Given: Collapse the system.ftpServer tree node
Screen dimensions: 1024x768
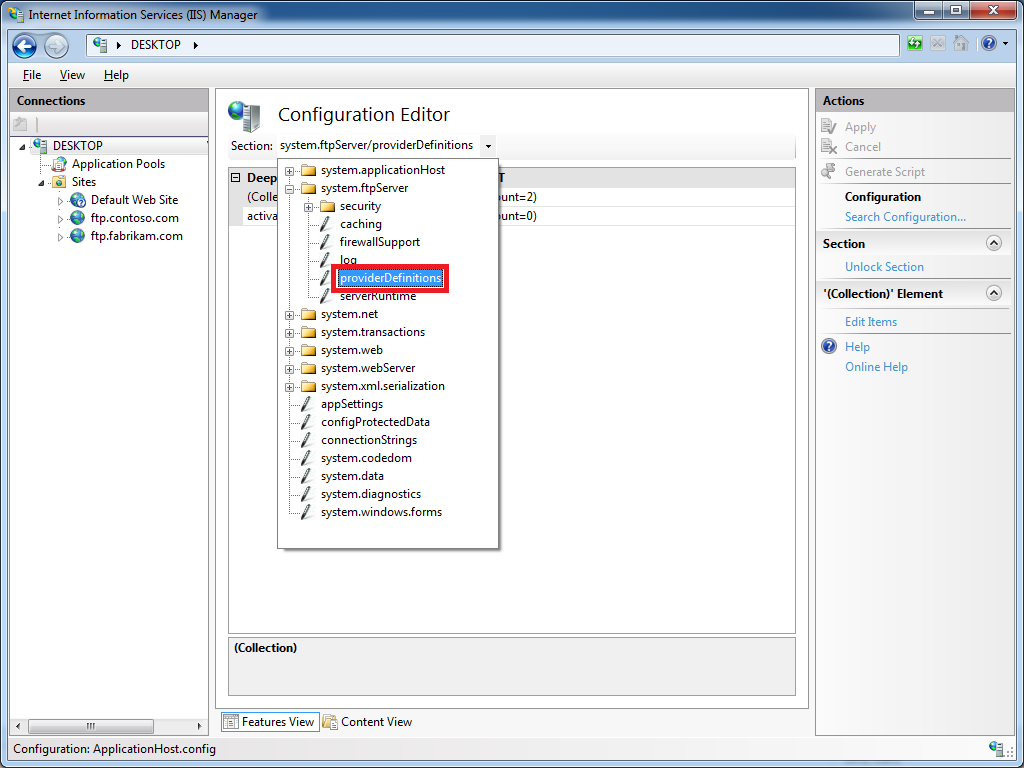Looking at the screenshot, I should [290, 188].
